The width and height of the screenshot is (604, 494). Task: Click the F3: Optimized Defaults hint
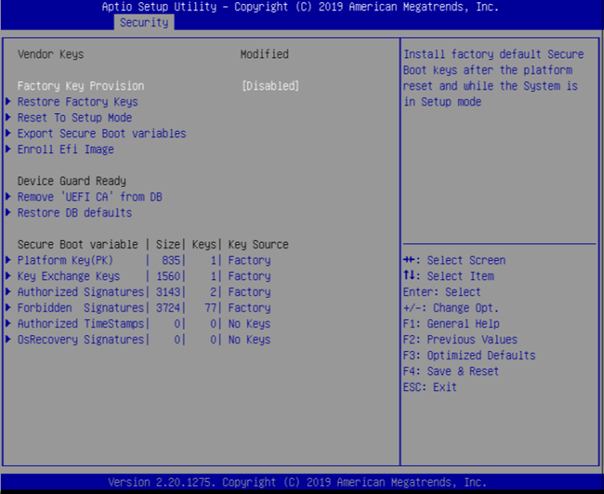point(469,355)
